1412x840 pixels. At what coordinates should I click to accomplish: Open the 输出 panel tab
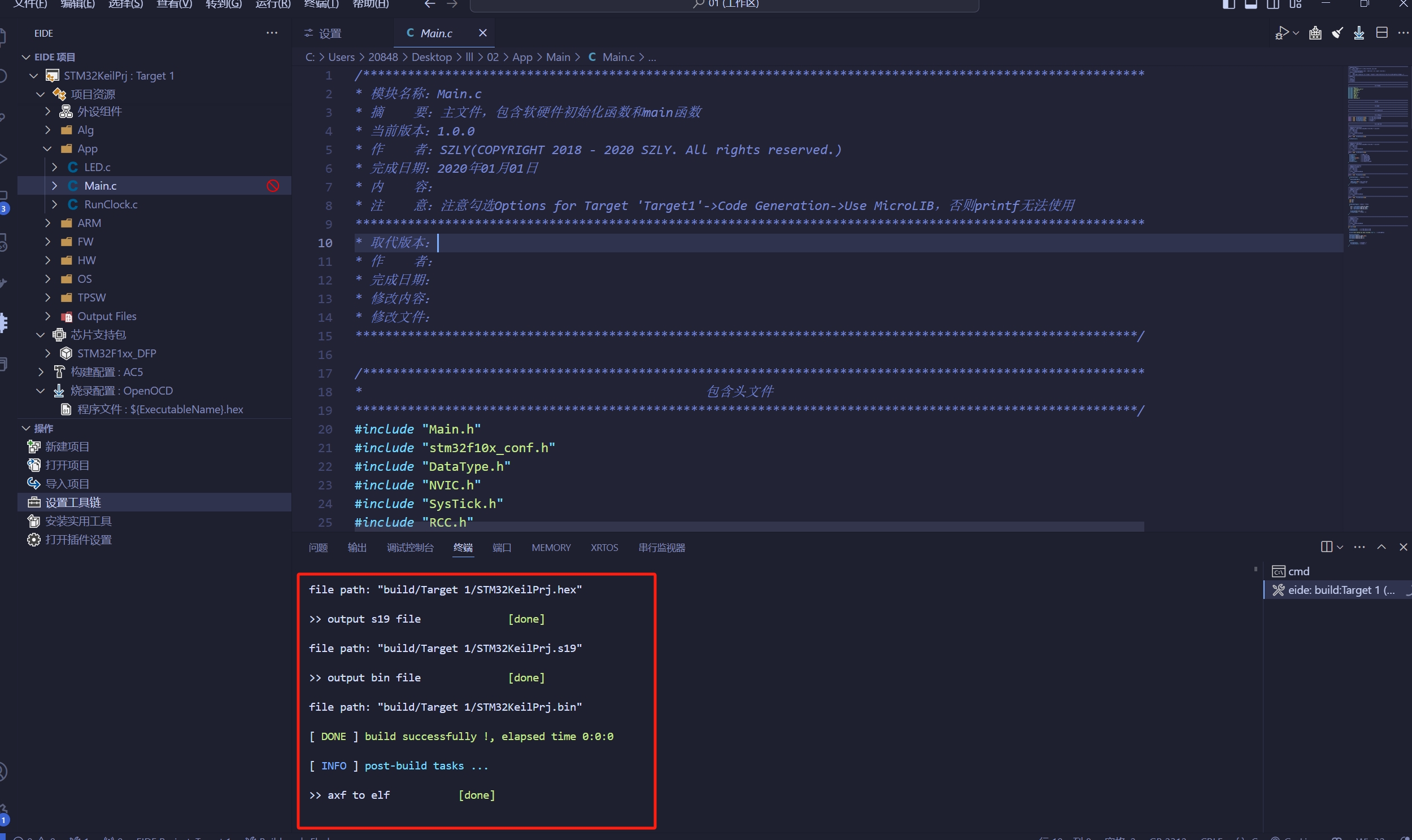(x=358, y=548)
